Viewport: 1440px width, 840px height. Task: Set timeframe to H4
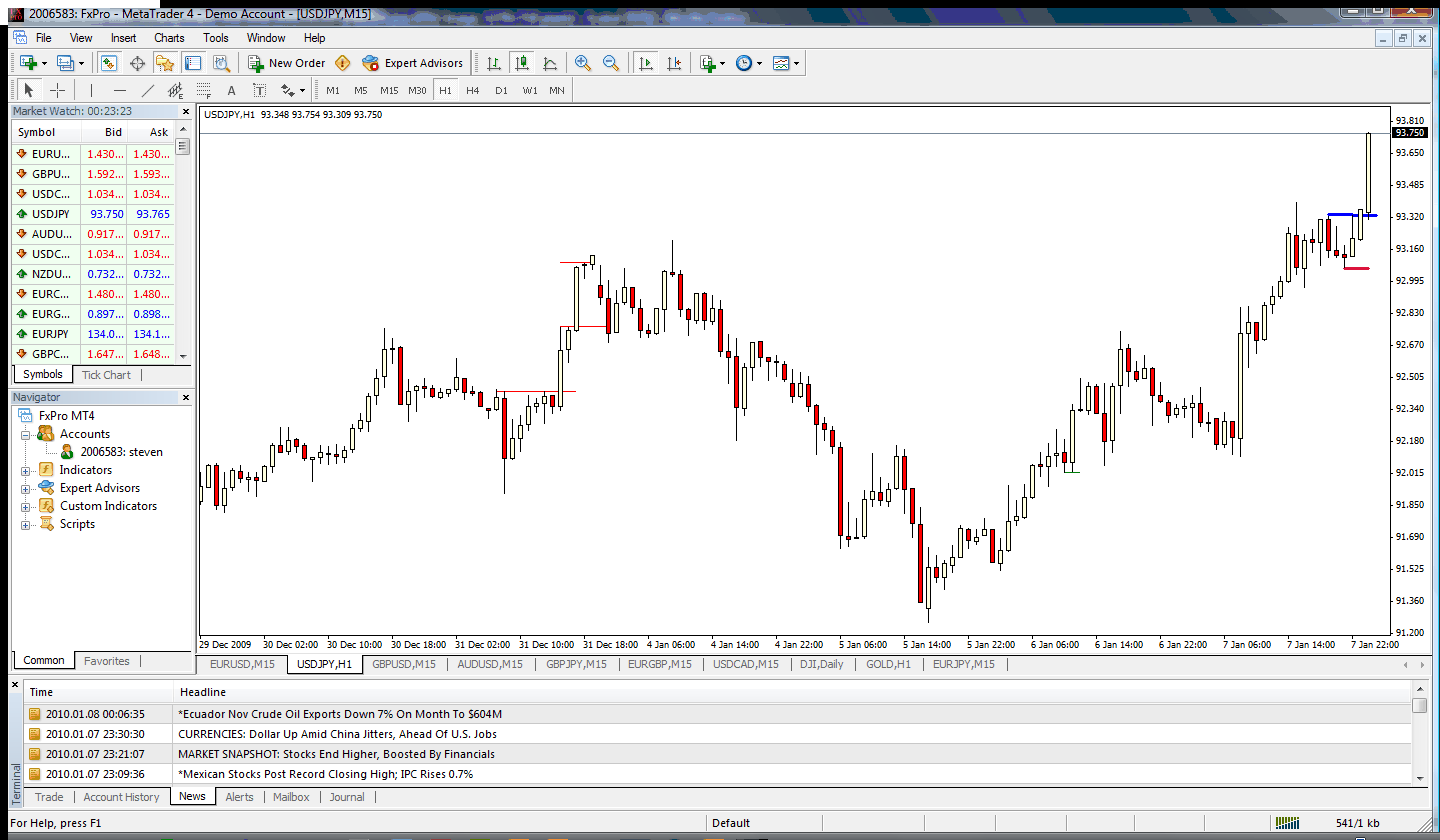coord(473,90)
